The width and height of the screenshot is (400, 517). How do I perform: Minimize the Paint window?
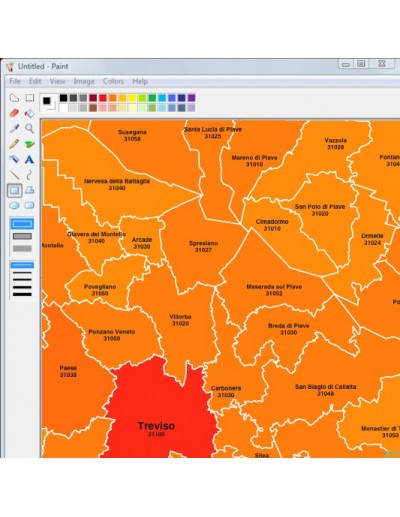click(346, 64)
